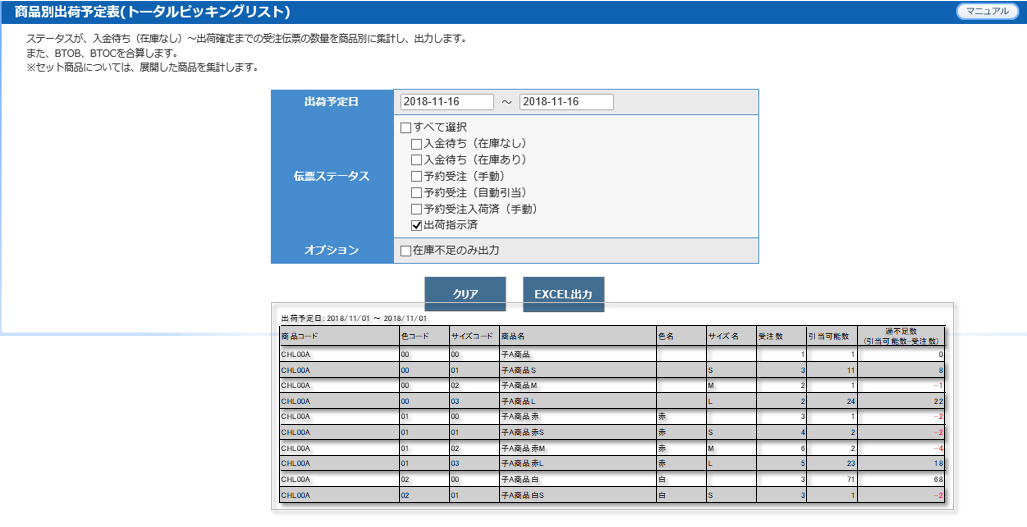Screen dimensions: 1027x527
Task: Click the 子A商品 赤M row name
Action: pos(524,449)
